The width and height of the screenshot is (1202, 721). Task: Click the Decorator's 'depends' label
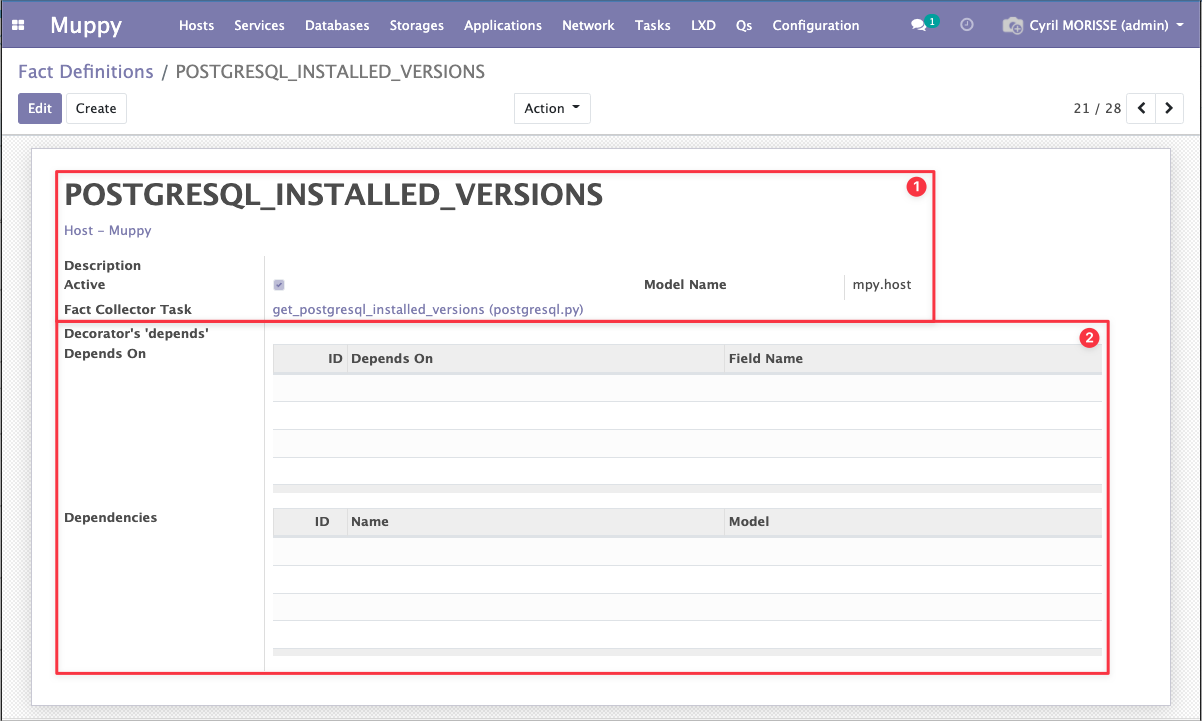click(136, 334)
